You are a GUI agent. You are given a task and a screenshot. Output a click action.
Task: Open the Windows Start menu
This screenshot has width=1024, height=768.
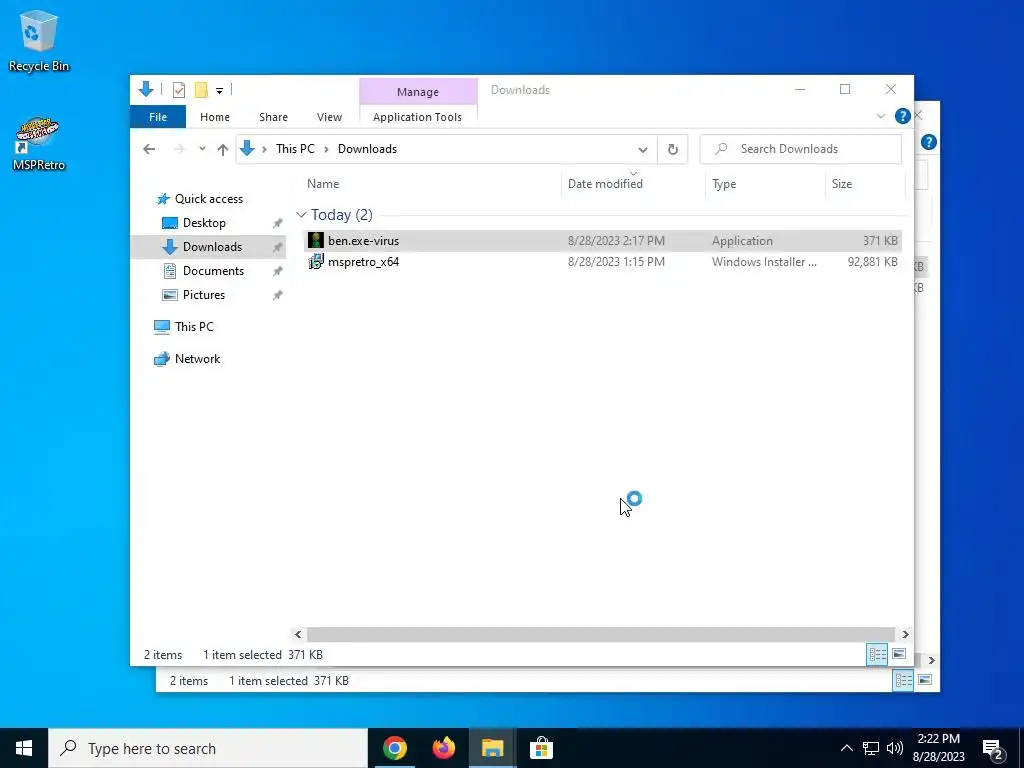24,748
